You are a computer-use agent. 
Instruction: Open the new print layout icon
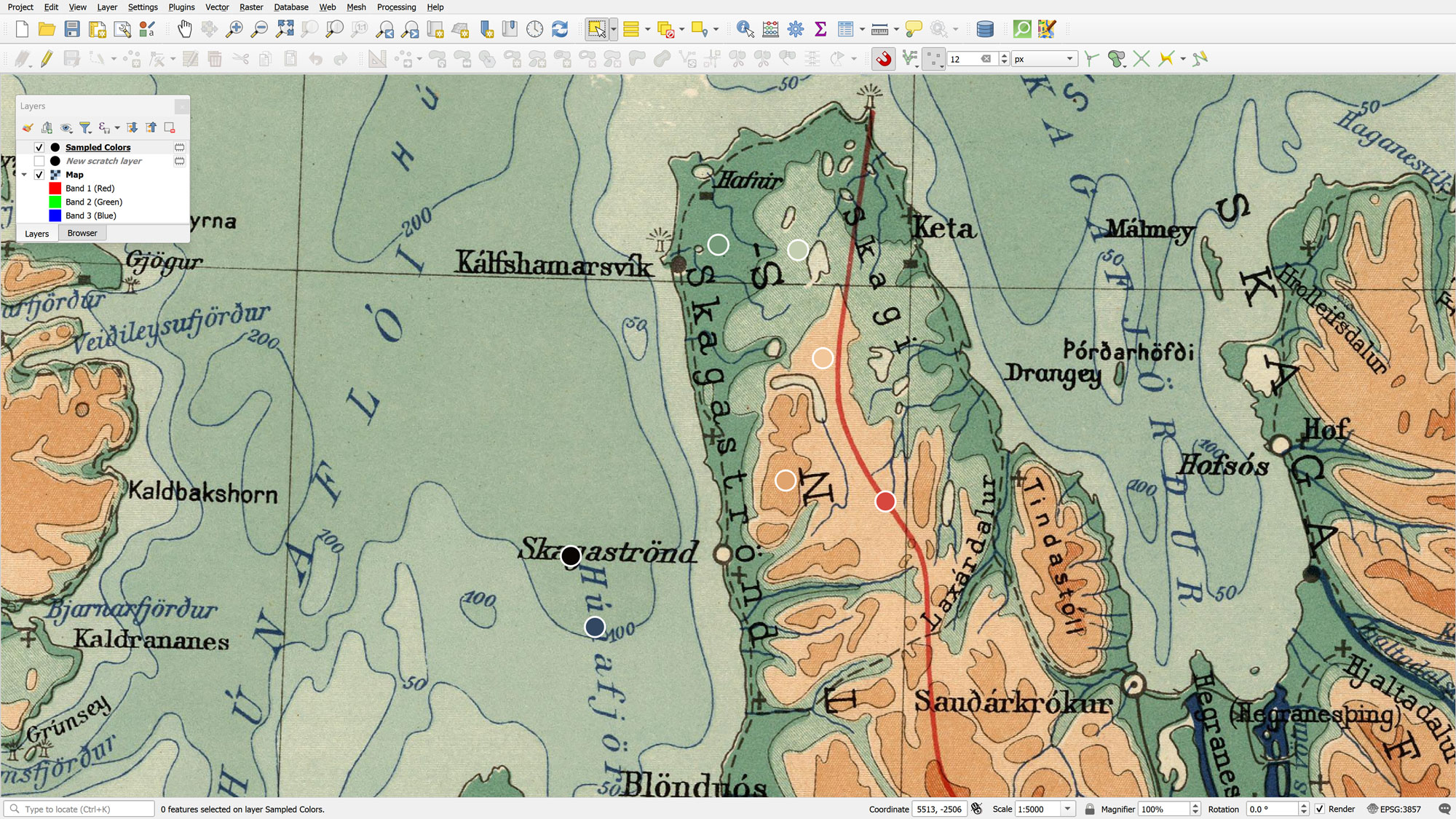(97, 29)
